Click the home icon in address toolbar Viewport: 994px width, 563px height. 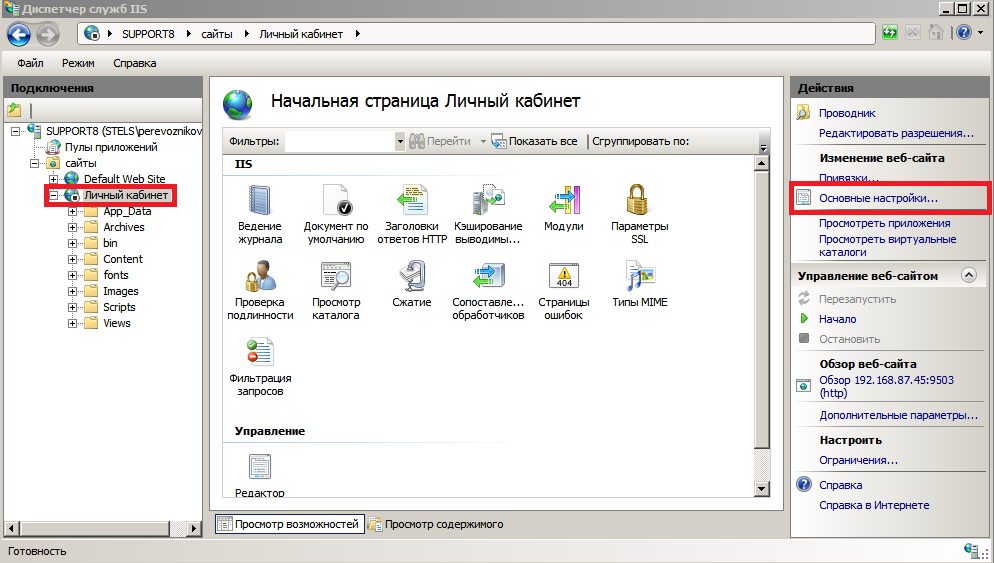pos(936,32)
